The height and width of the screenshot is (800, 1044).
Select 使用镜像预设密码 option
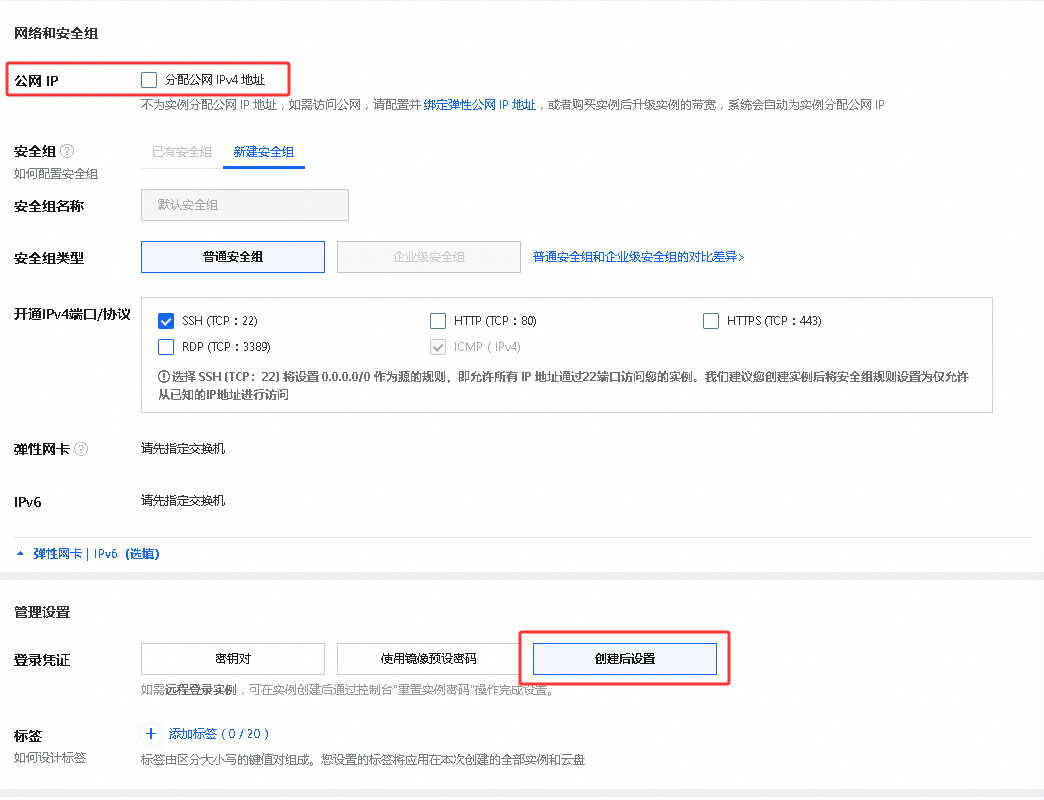coord(429,659)
